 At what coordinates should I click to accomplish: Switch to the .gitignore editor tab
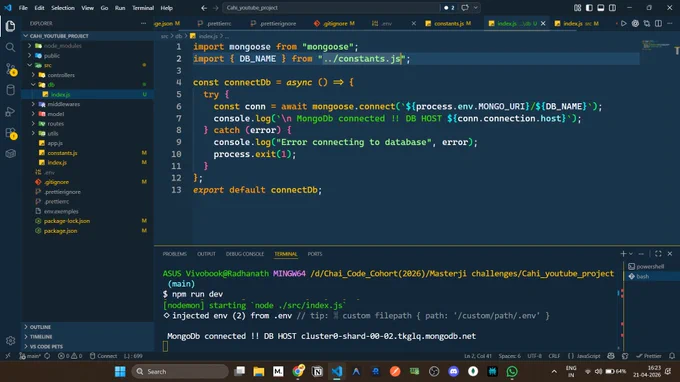point(334,23)
